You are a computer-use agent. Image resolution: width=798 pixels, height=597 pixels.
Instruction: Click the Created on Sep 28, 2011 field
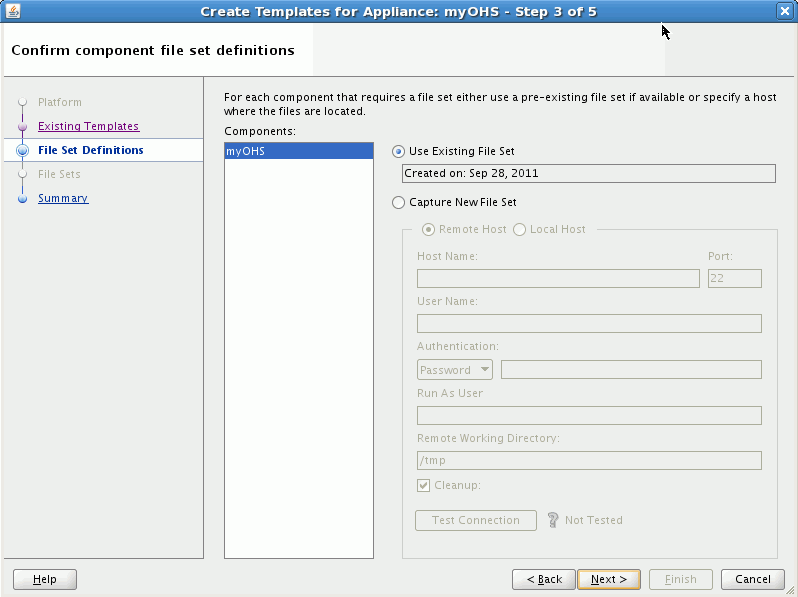tap(589, 174)
